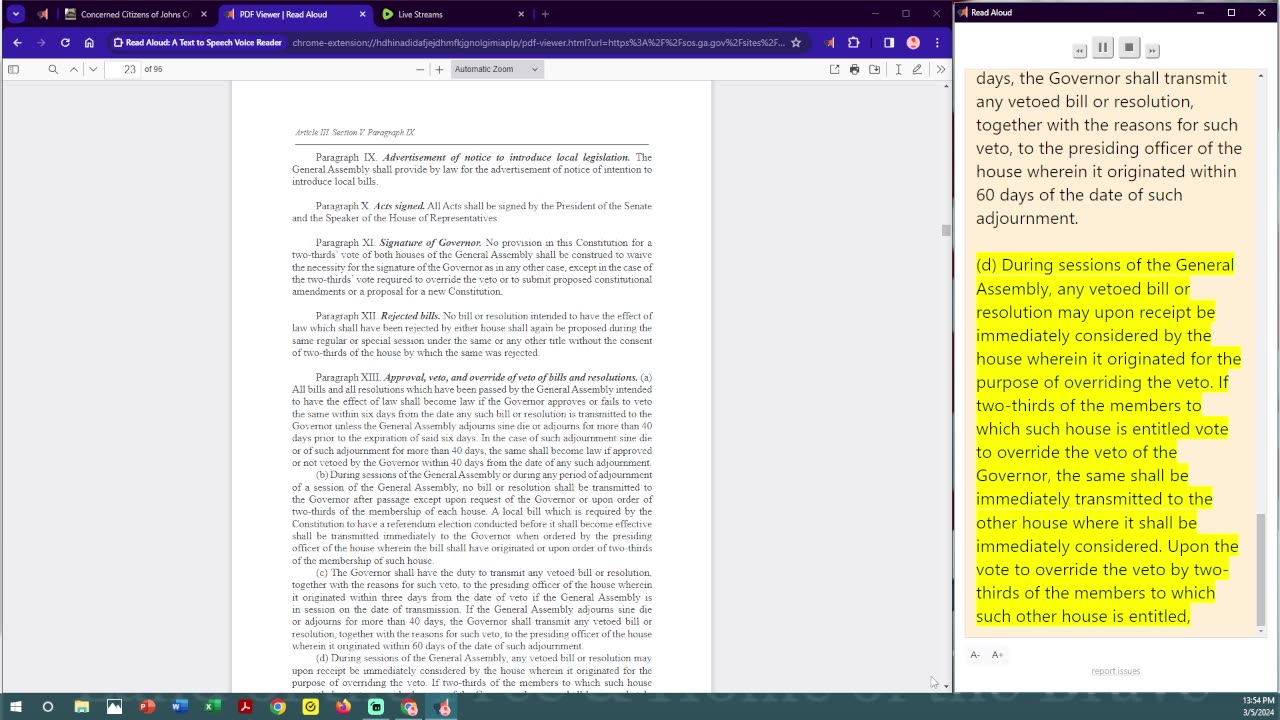Open the Chrome three-dot menu
Screen dimensions: 1280x720
(937, 43)
